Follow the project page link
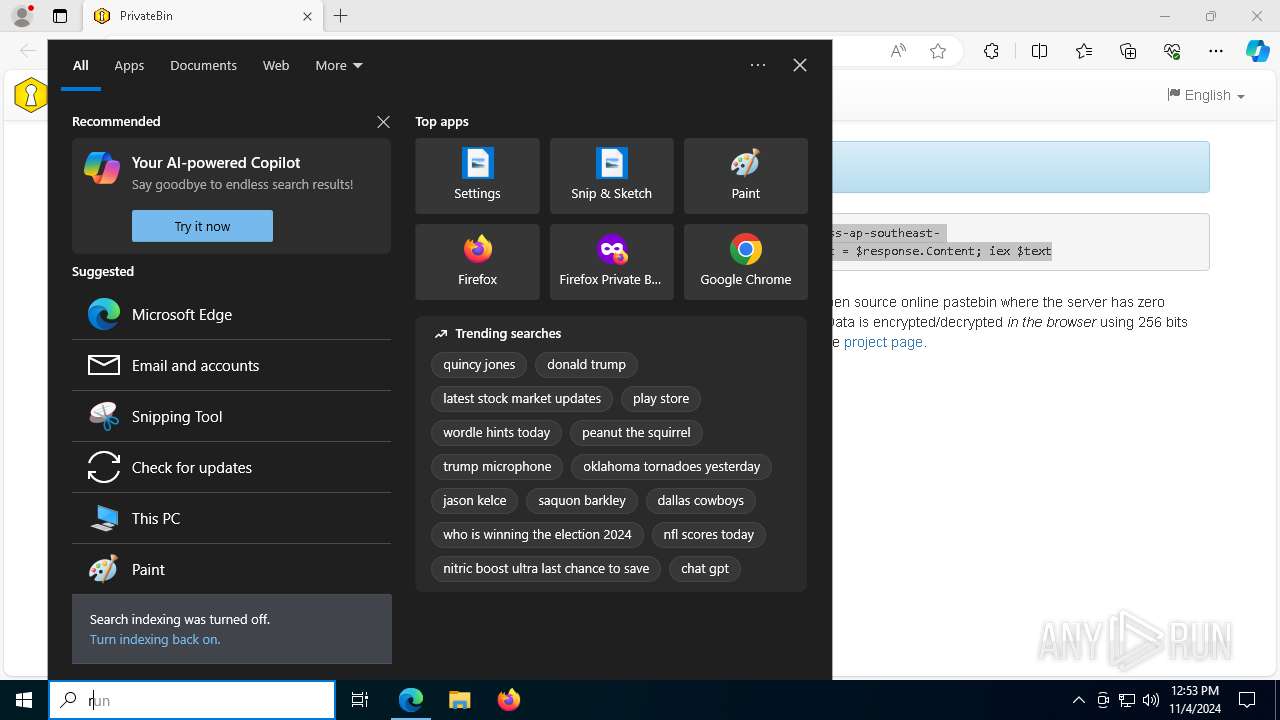 884,342
